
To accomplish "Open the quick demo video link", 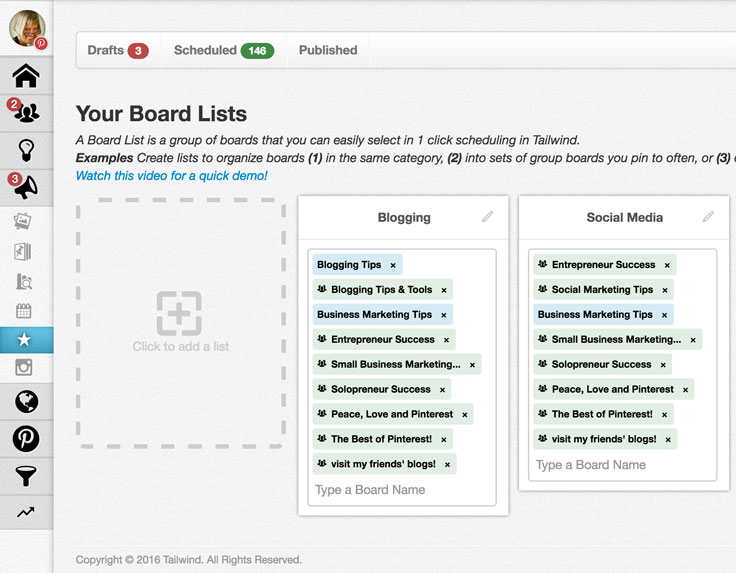I will point(172,176).
